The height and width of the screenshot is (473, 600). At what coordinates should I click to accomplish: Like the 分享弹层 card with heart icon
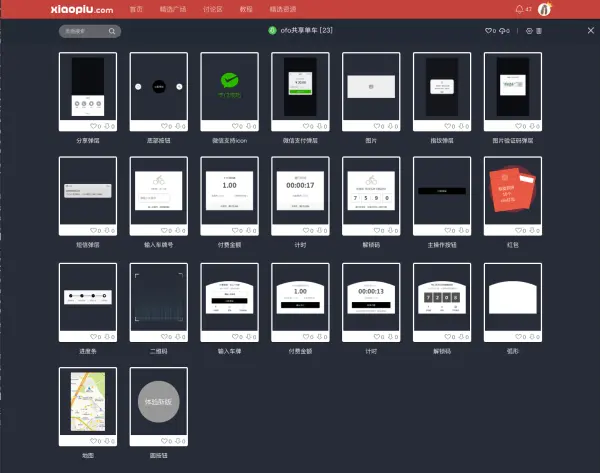tap(95, 126)
